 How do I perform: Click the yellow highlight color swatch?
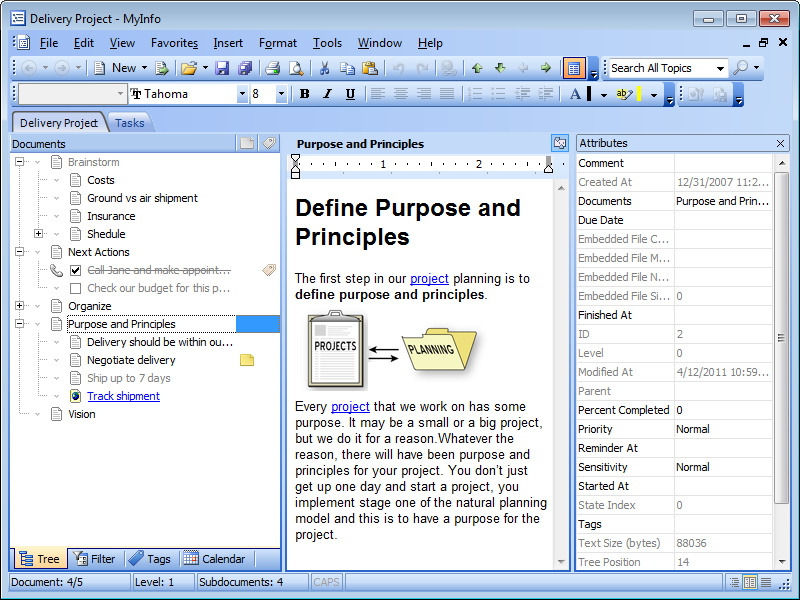[x=639, y=94]
